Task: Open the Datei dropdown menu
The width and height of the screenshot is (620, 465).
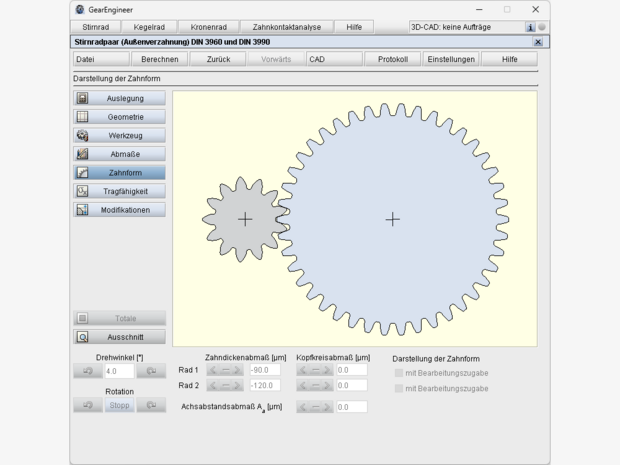Action: point(98,59)
